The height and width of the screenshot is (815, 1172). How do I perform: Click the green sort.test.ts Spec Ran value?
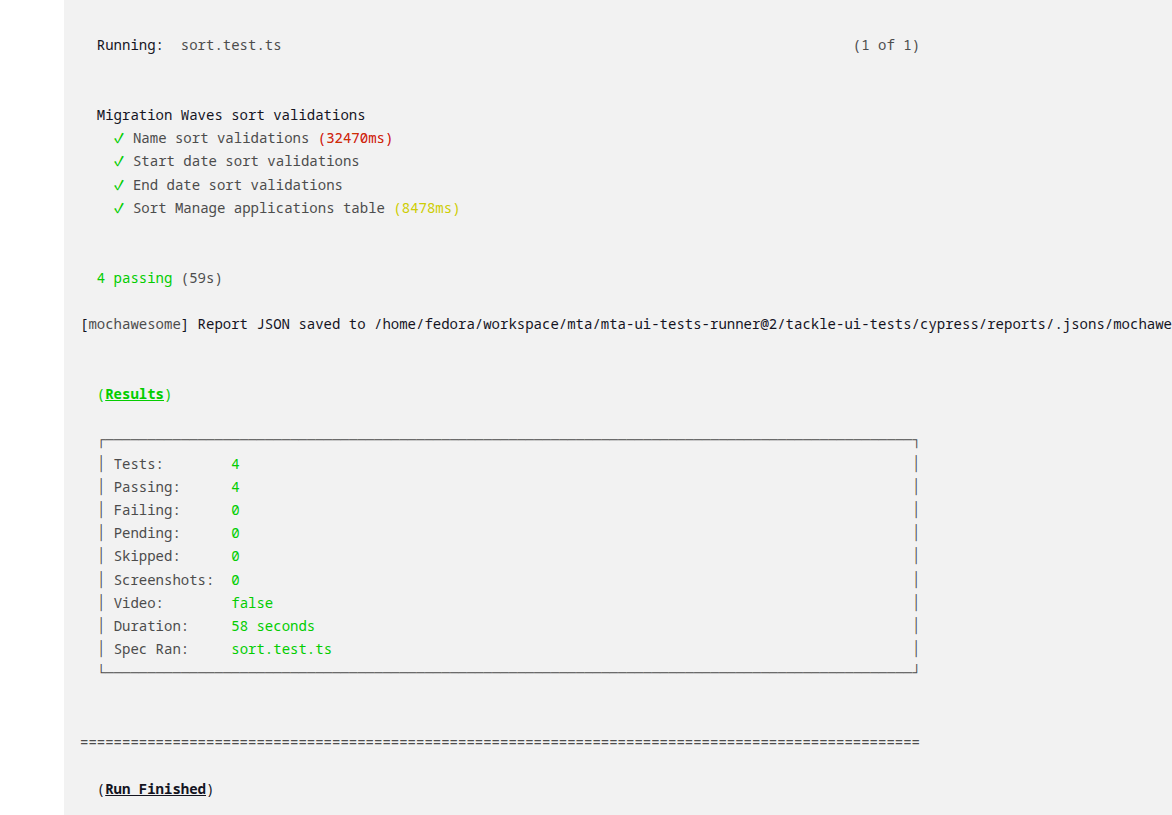(x=281, y=649)
